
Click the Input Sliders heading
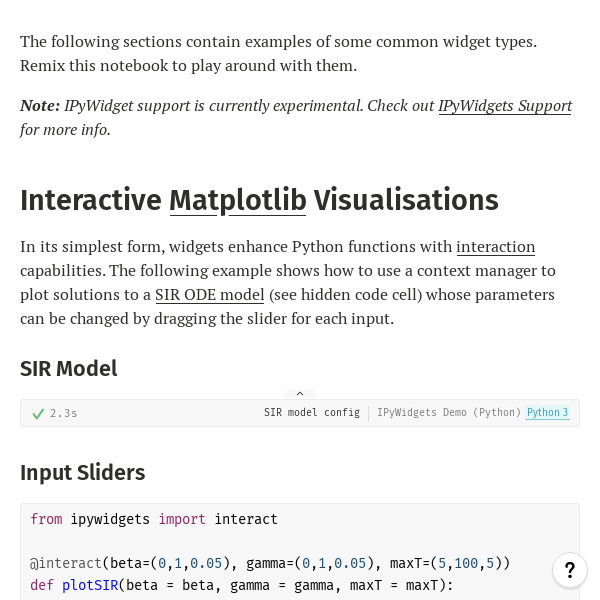[83, 473]
